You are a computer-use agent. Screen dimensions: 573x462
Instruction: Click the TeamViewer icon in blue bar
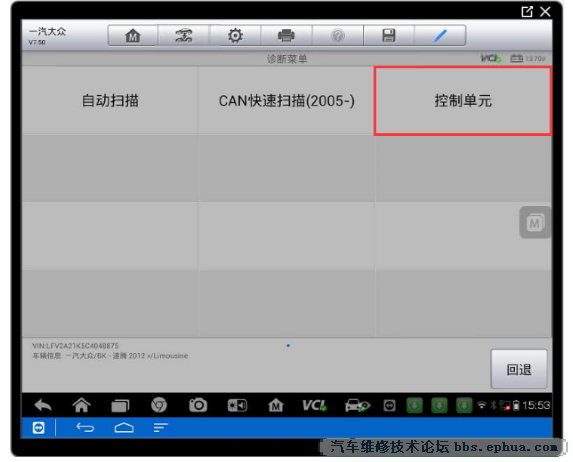coord(38,427)
